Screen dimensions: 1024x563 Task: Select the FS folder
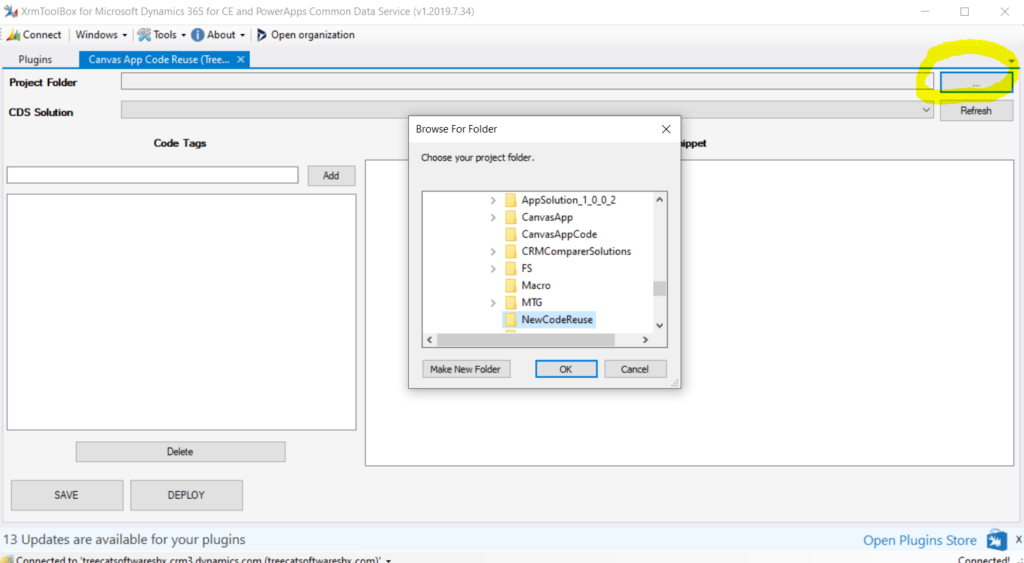pyautogui.click(x=526, y=268)
